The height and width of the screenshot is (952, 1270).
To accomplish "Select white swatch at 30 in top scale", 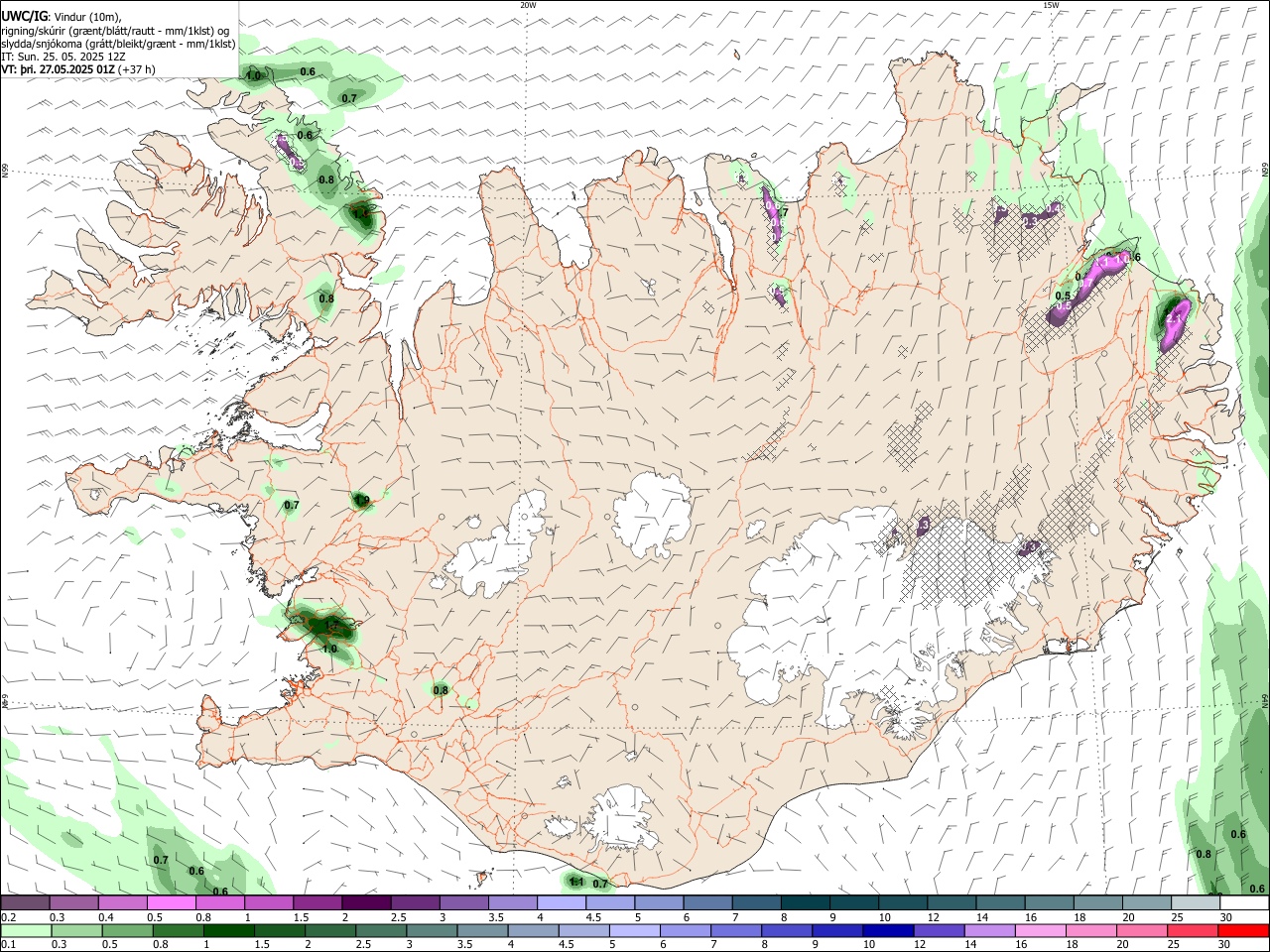I will 1242,902.
